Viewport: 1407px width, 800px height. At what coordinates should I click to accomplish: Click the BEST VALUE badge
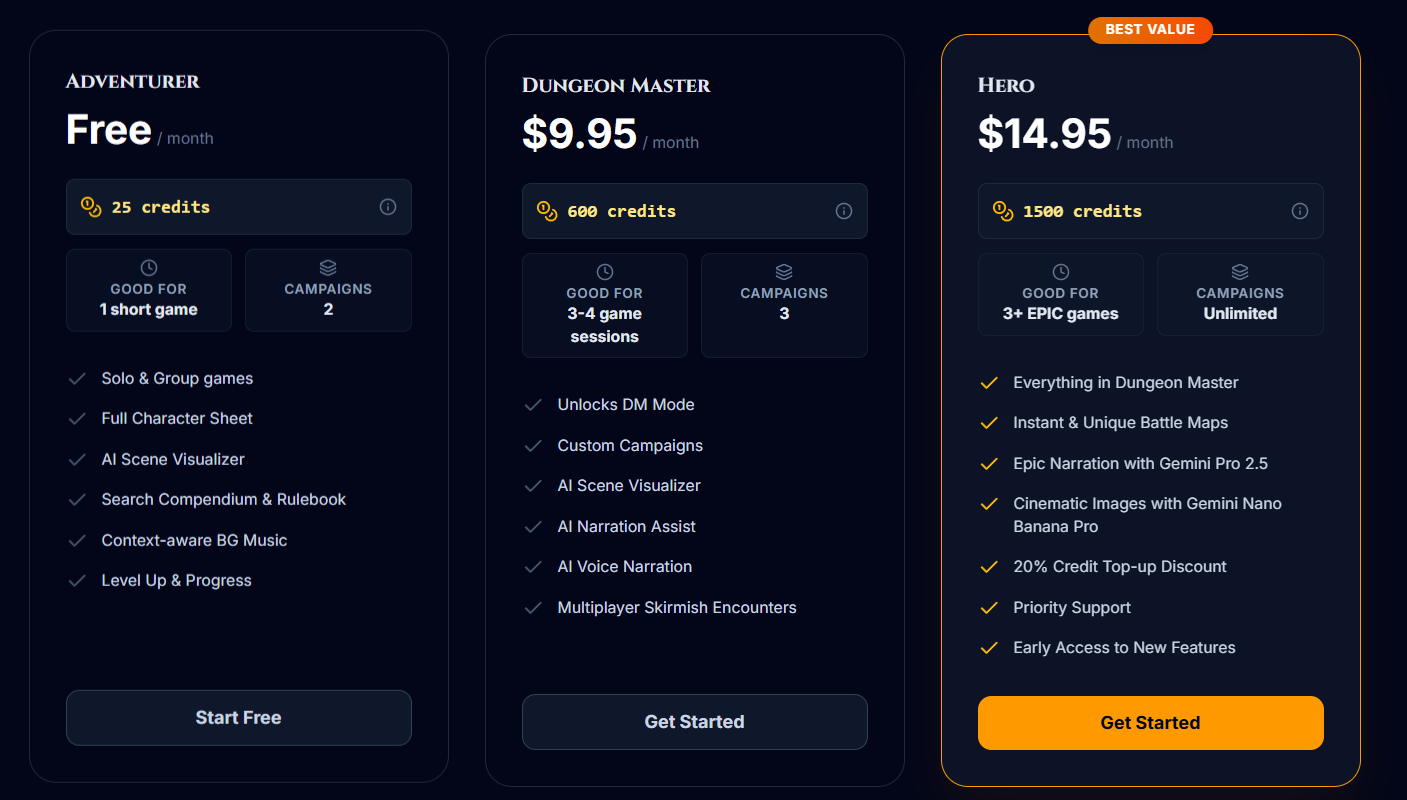pyautogui.click(x=1150, y=30)
